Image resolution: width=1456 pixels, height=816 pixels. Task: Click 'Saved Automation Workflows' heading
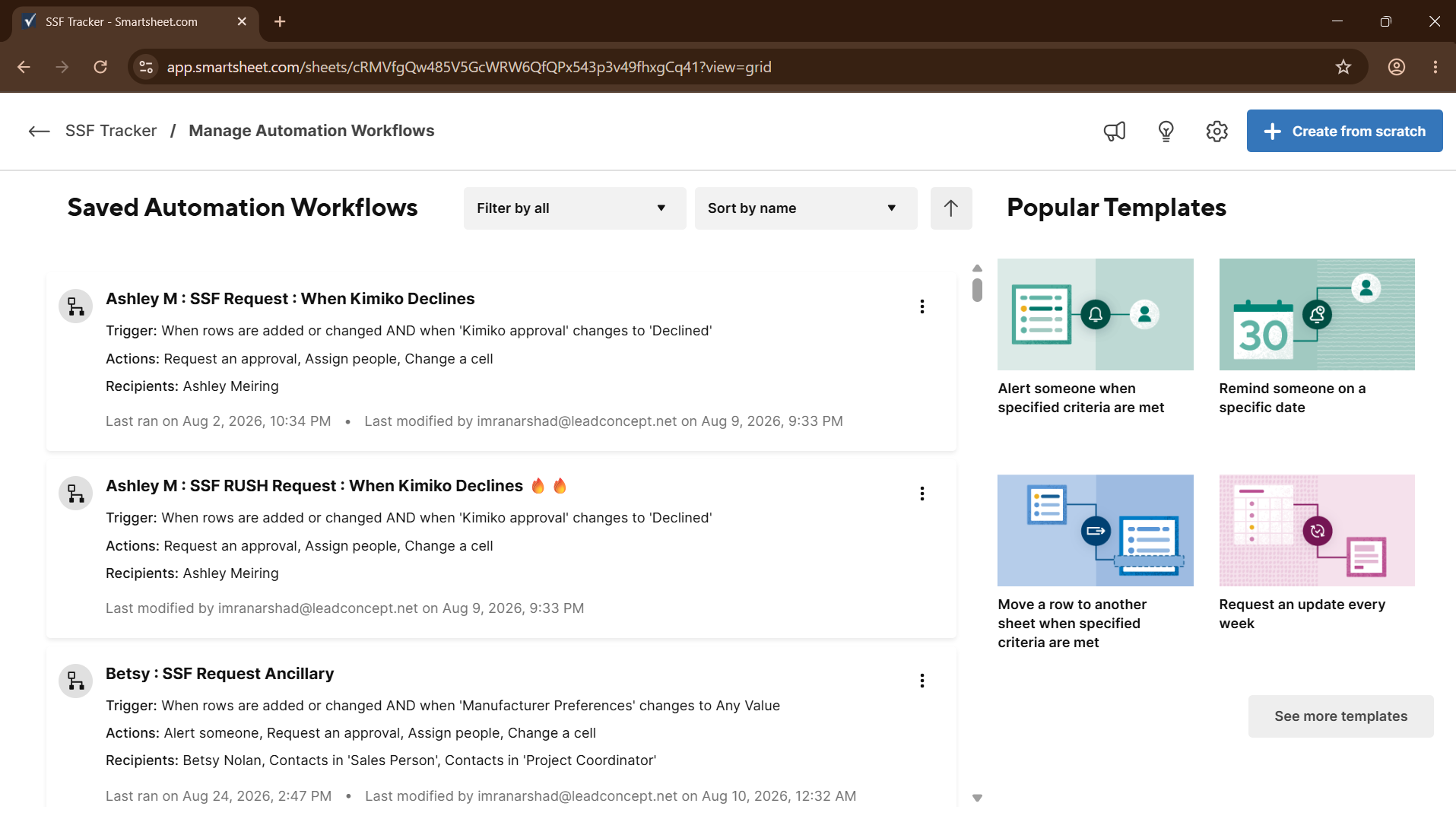click(x=243, y=208)
